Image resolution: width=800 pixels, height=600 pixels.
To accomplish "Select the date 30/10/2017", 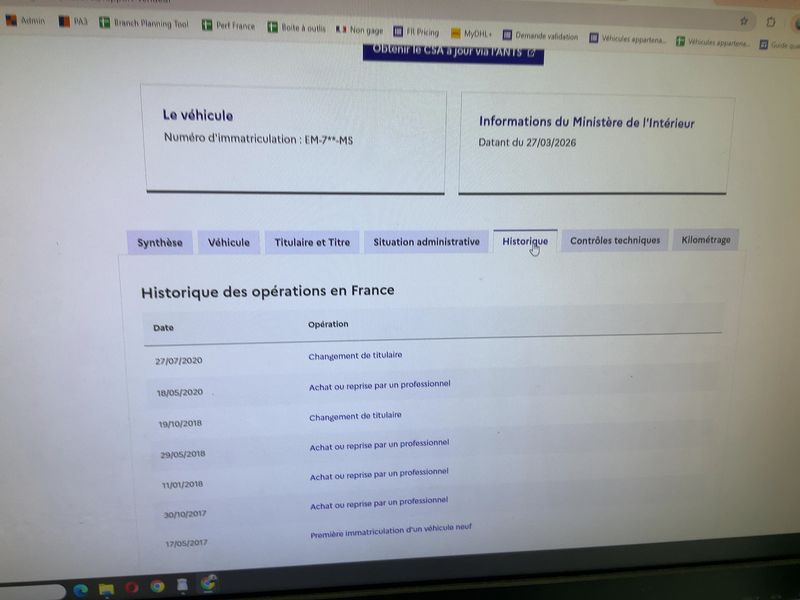I will coord(185,514).
